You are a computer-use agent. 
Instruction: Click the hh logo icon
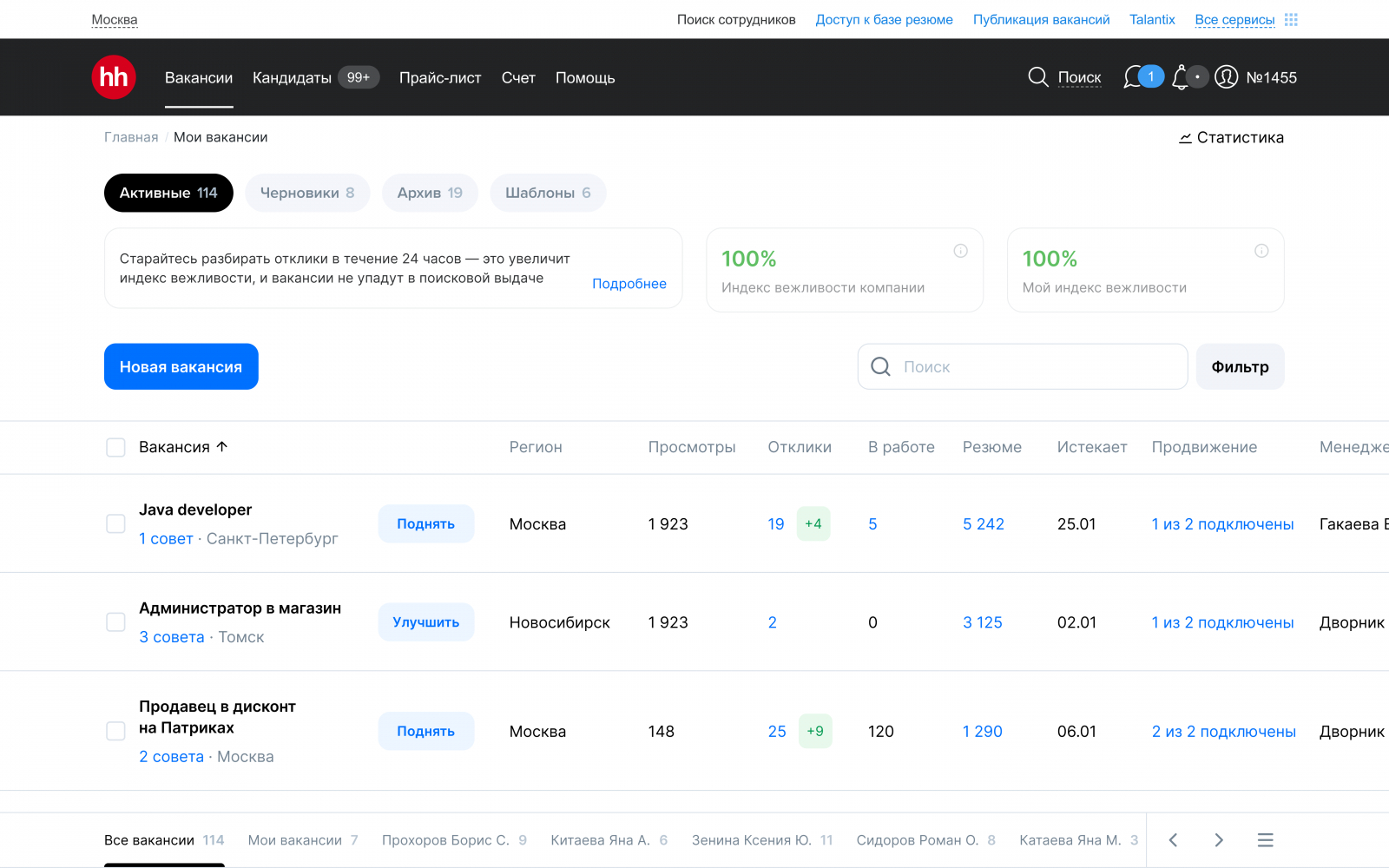coord(114,77)
